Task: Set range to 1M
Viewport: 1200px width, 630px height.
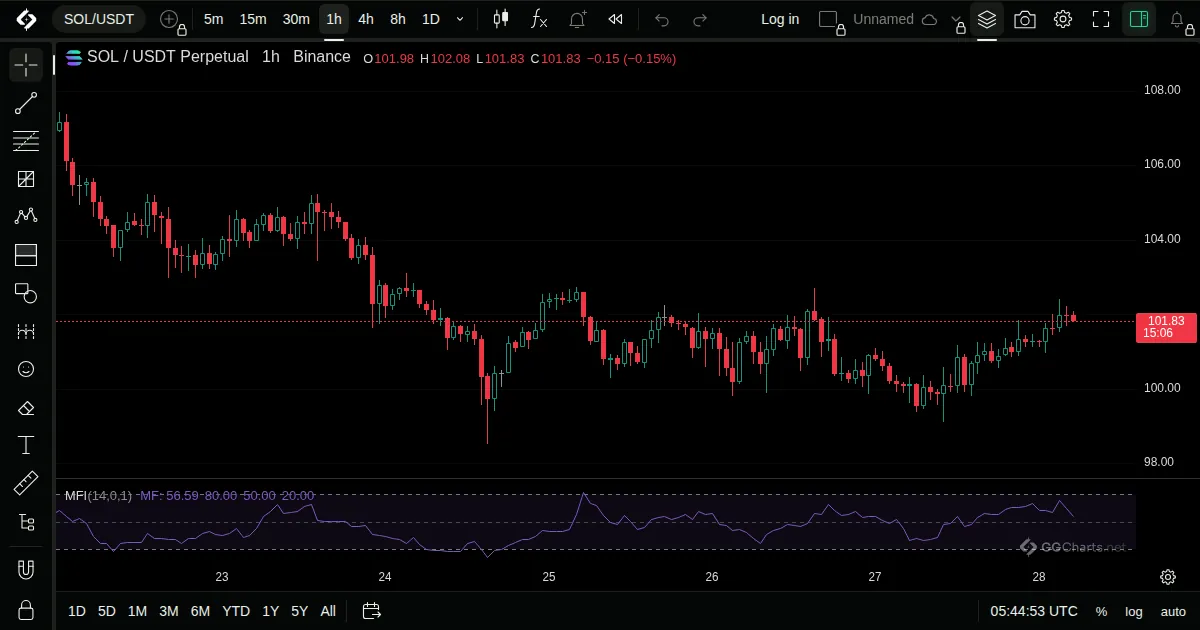Action: point(137,611)
